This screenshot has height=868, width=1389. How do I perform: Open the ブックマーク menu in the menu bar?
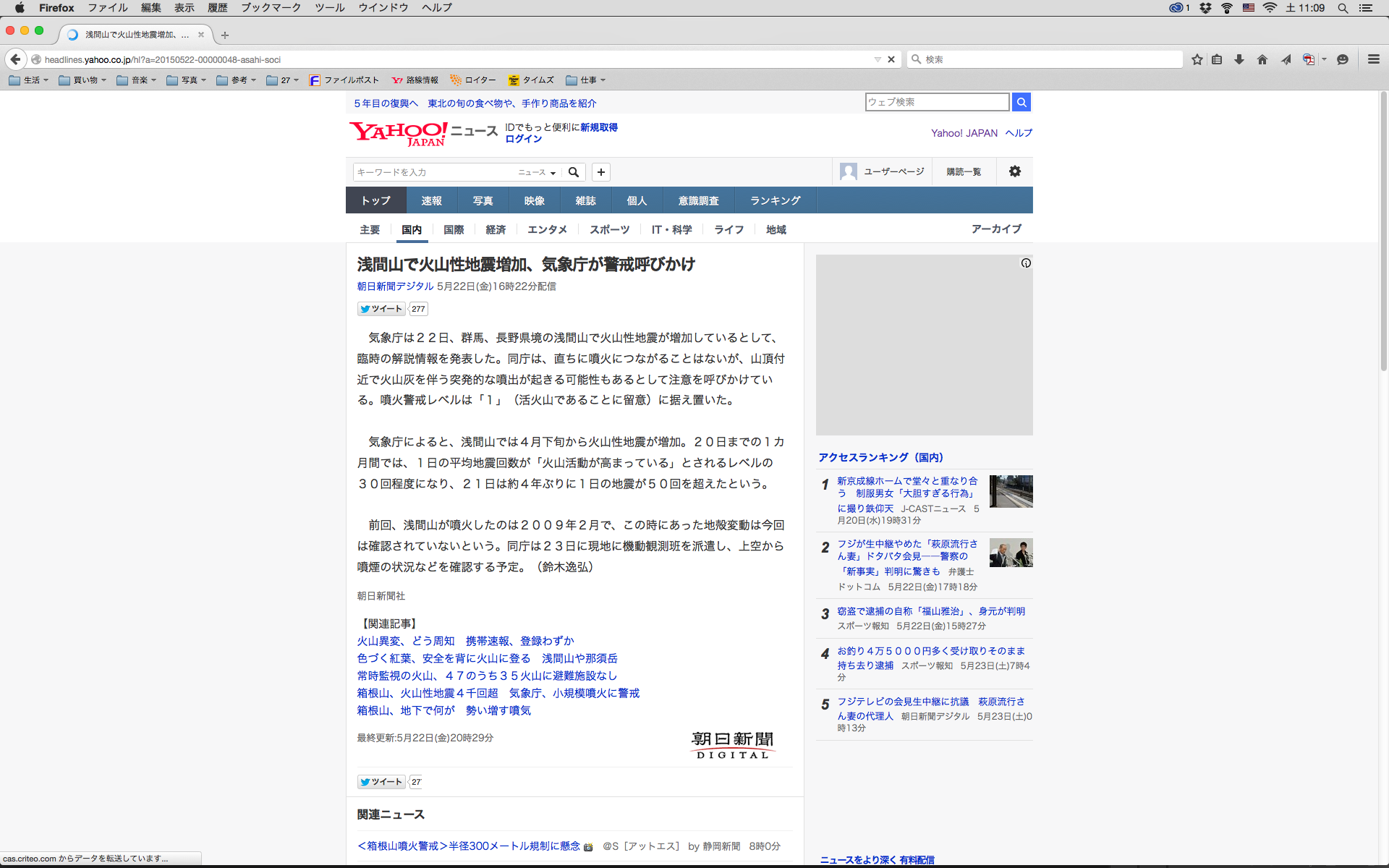point(271,8)
